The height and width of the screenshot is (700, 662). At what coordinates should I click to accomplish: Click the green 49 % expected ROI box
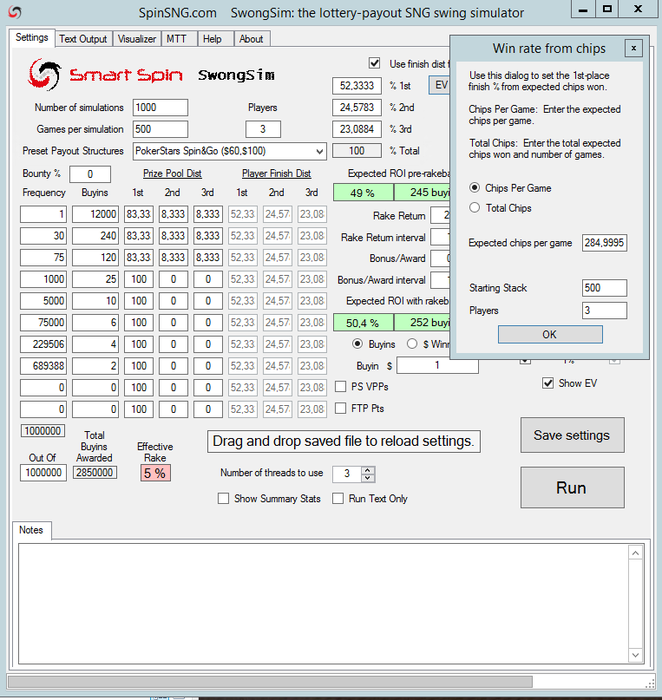click(363, 192)
